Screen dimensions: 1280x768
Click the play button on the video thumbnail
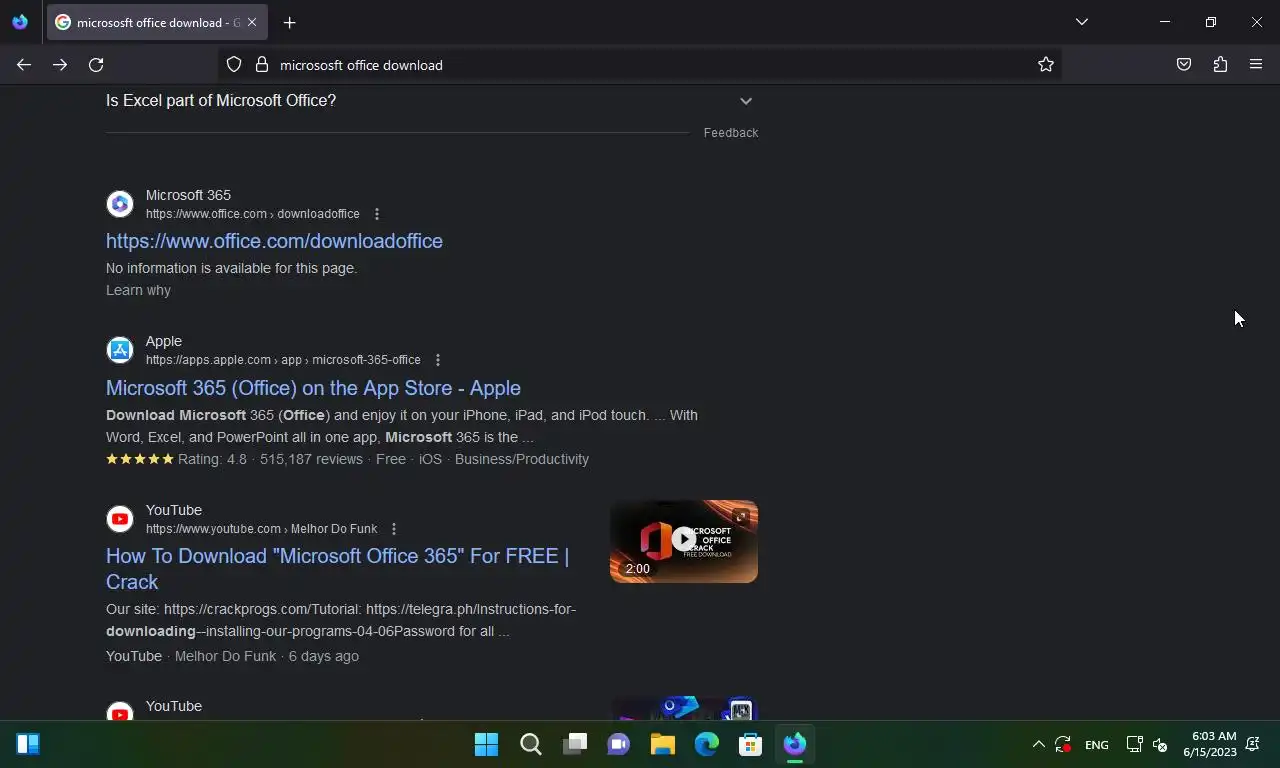pos(684,539)
